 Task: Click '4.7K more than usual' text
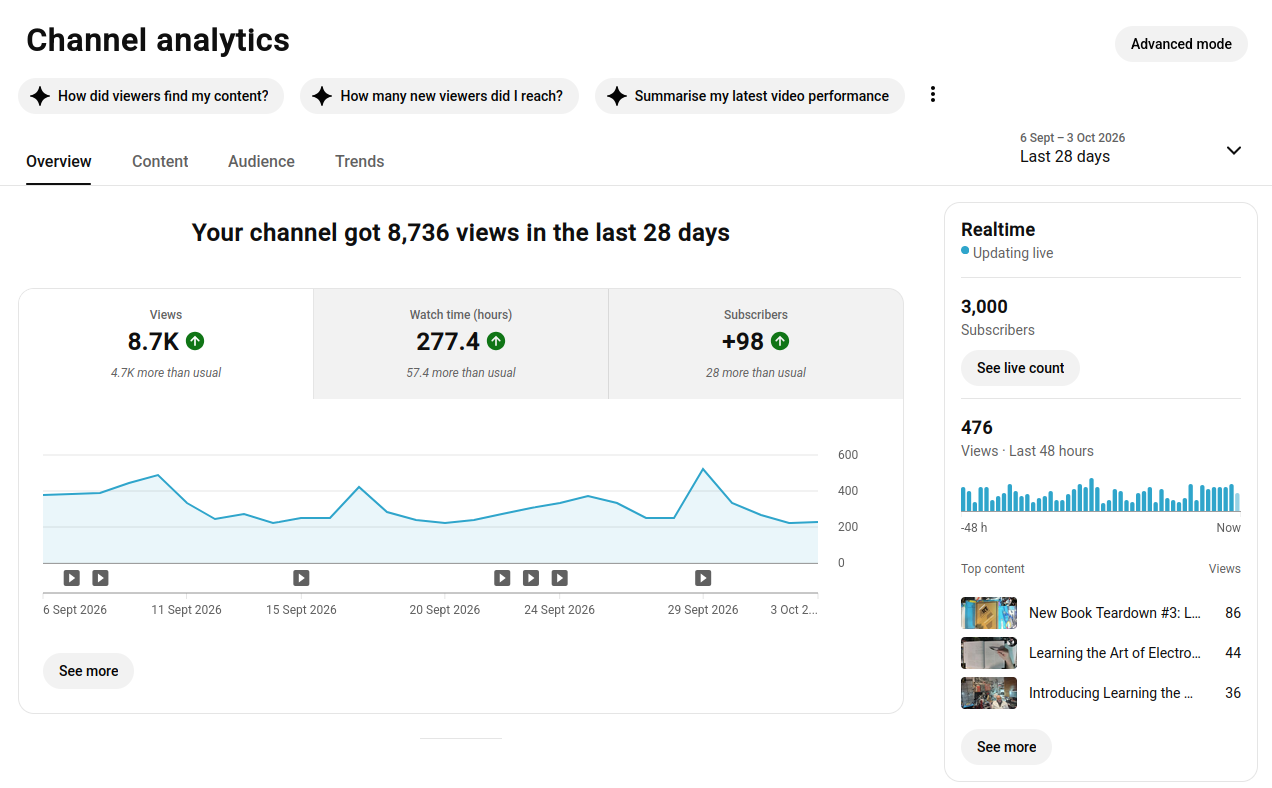coord(166,373)
